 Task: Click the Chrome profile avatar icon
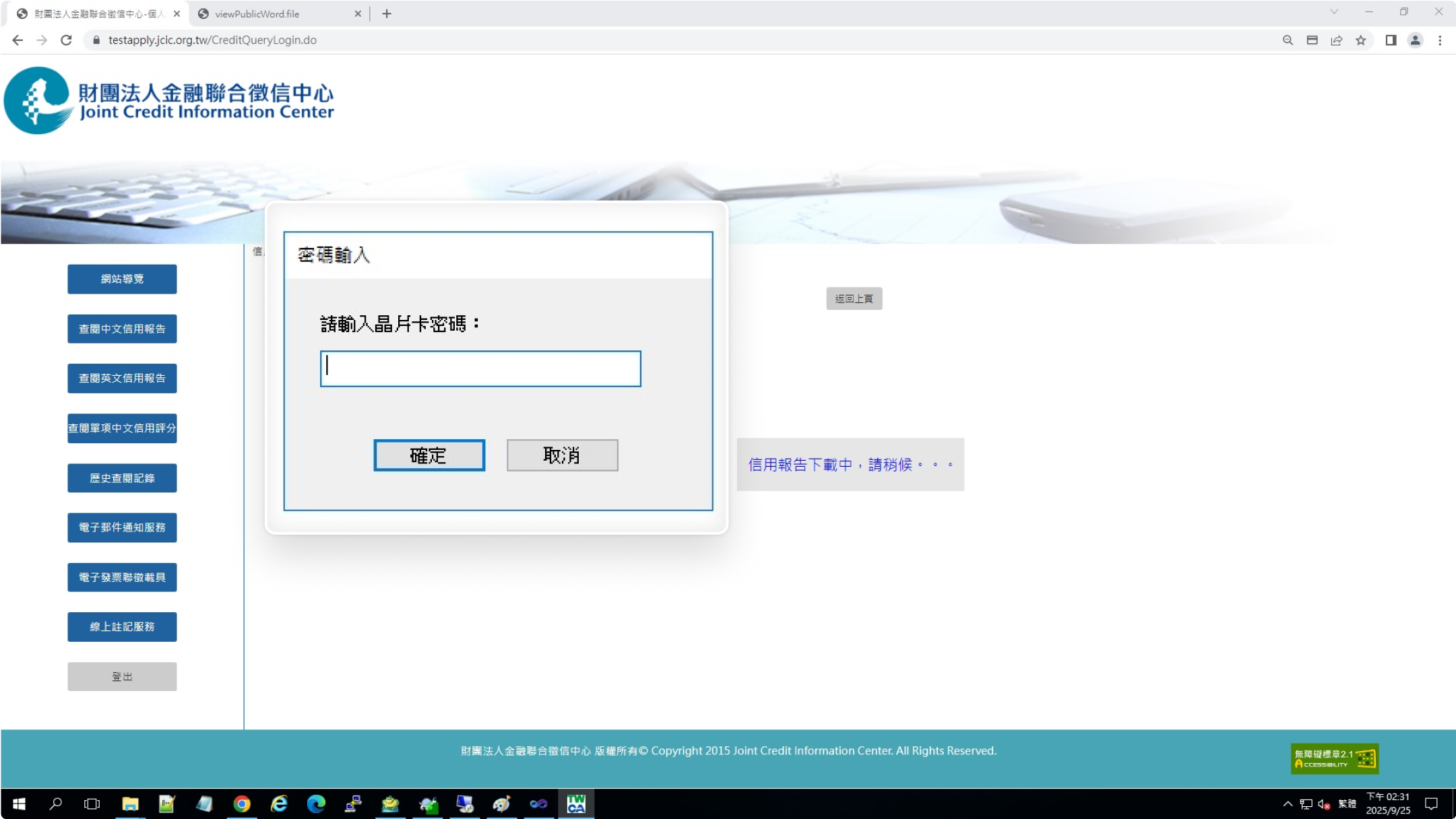[1416, 40]
